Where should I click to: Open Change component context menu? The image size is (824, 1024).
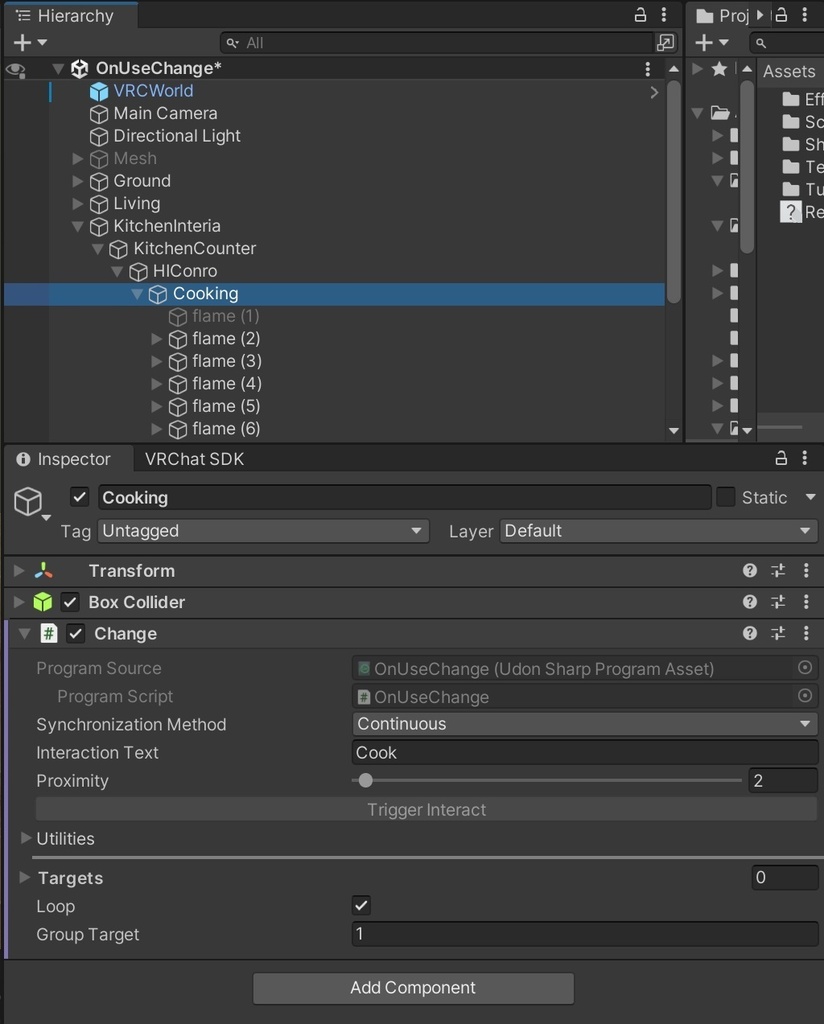[806, 633]
